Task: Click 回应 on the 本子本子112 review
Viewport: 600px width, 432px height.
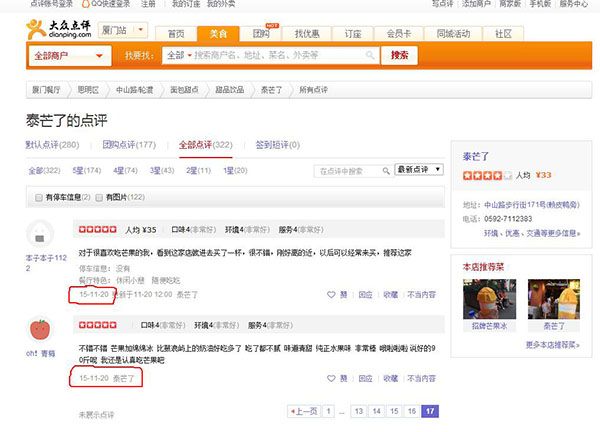Action: (365, 295)
